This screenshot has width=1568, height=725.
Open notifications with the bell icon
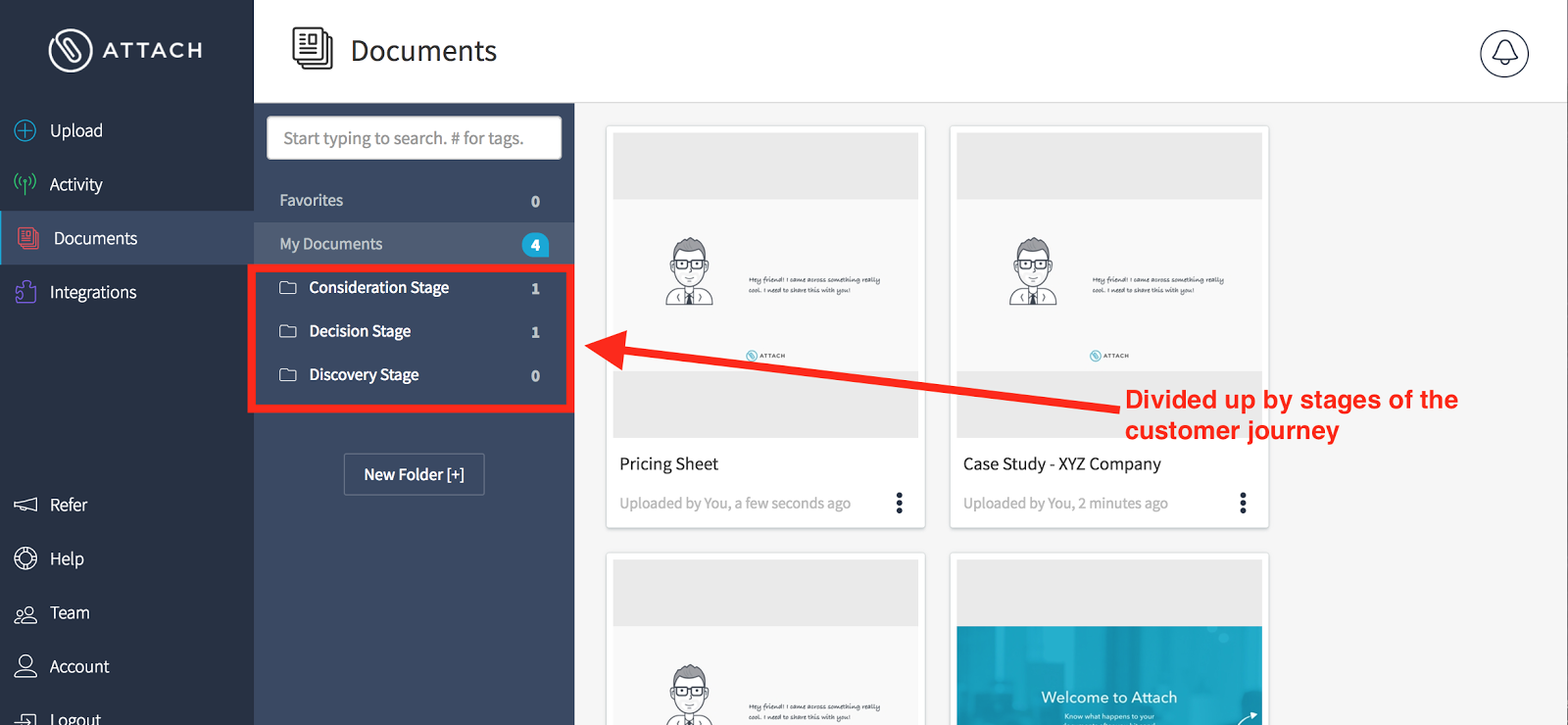point(1504,53)
